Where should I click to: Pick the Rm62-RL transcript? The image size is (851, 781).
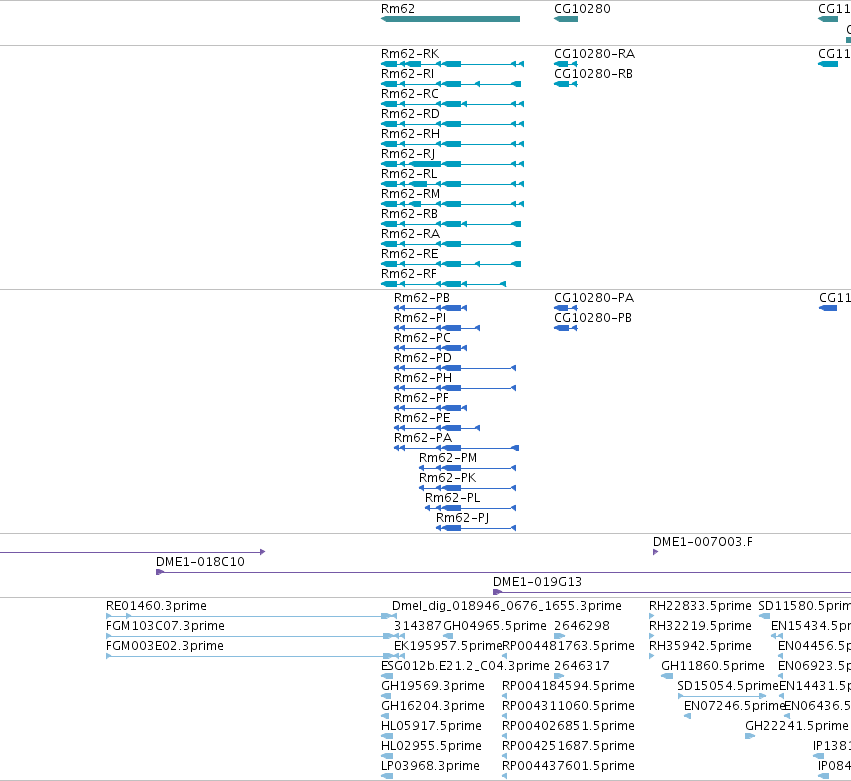click(453, 184)
